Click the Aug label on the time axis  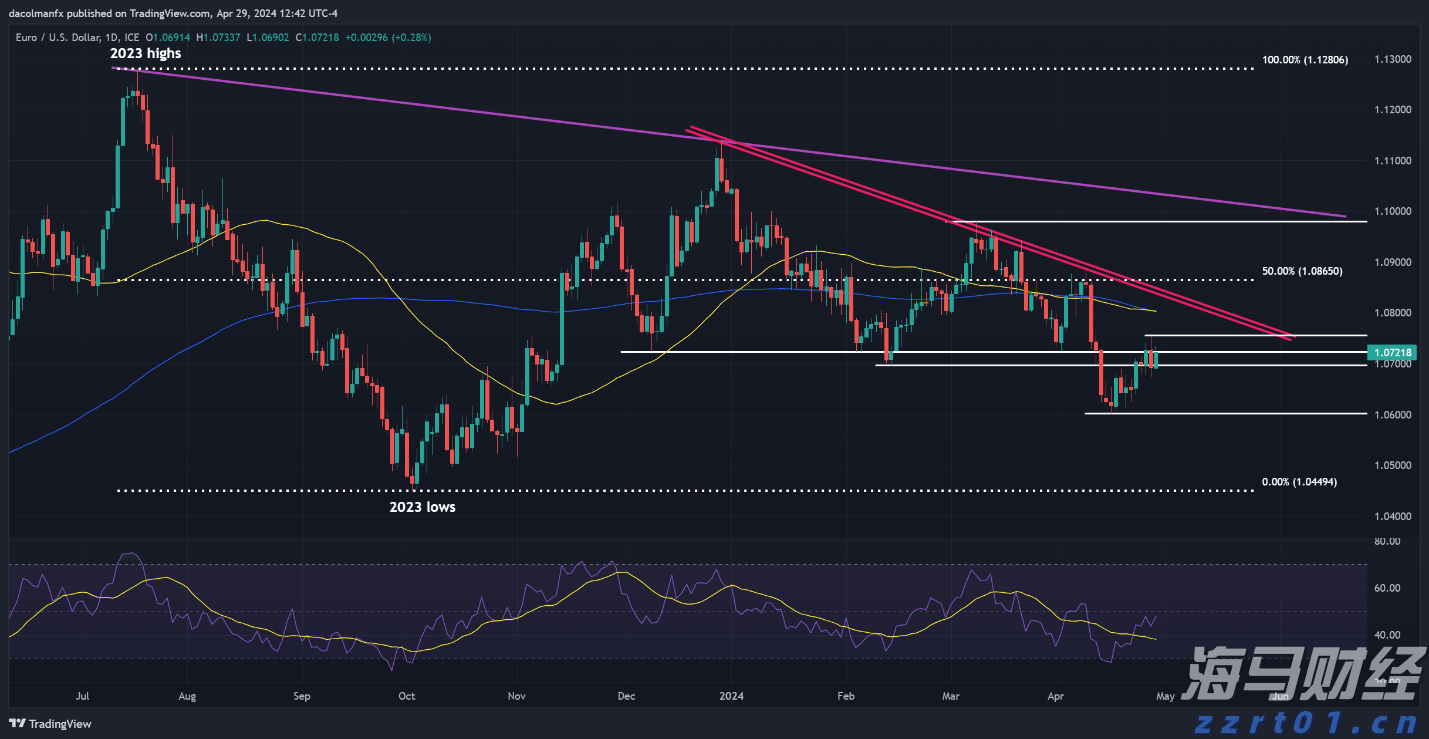click(x=185, y=694)
